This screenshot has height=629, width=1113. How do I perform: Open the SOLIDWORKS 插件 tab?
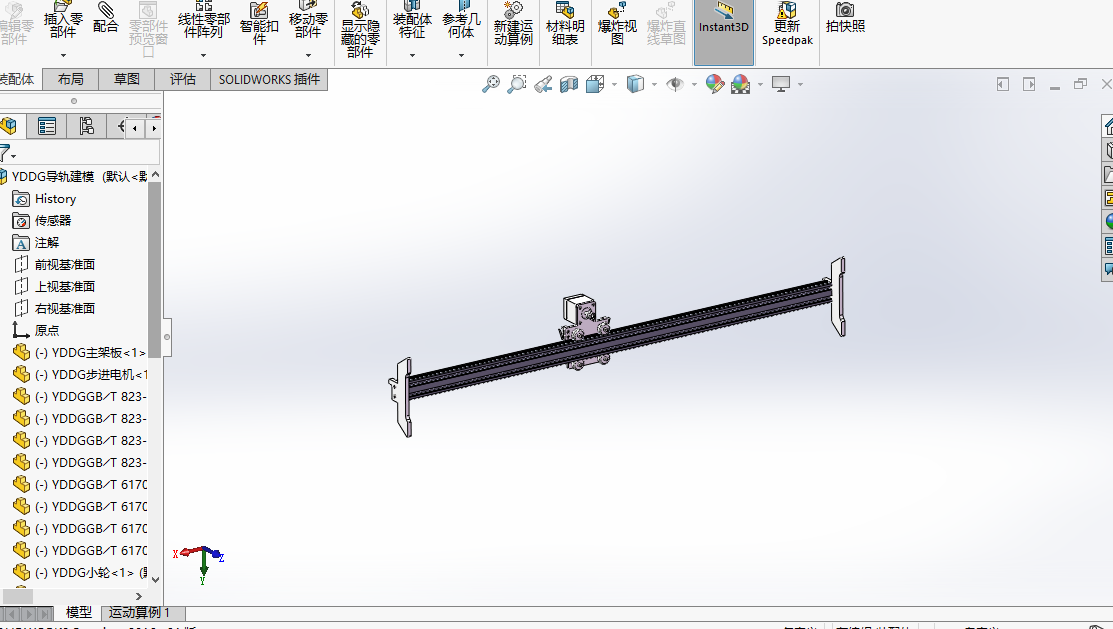click(269, 80)
